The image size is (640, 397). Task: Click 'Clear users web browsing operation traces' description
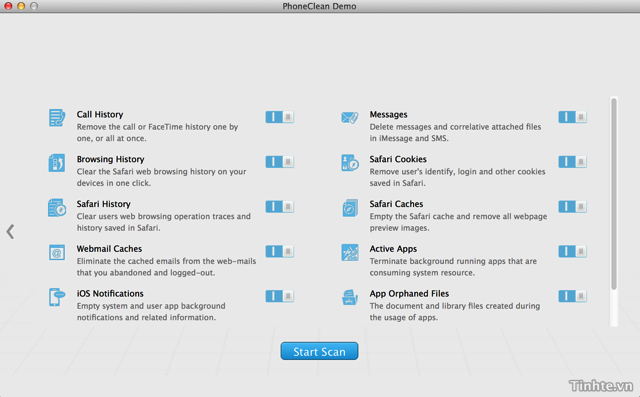click(x=164, y=222)
